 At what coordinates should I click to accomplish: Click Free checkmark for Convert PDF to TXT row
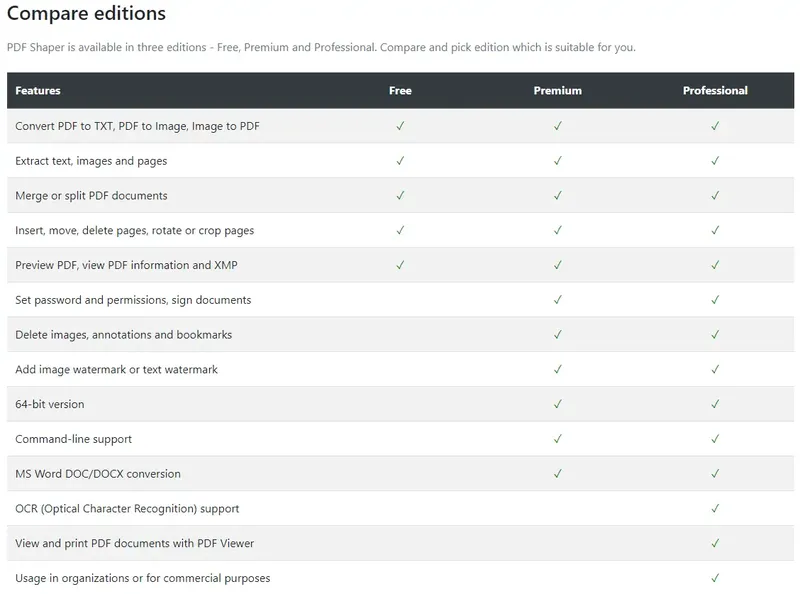point(400,126)
